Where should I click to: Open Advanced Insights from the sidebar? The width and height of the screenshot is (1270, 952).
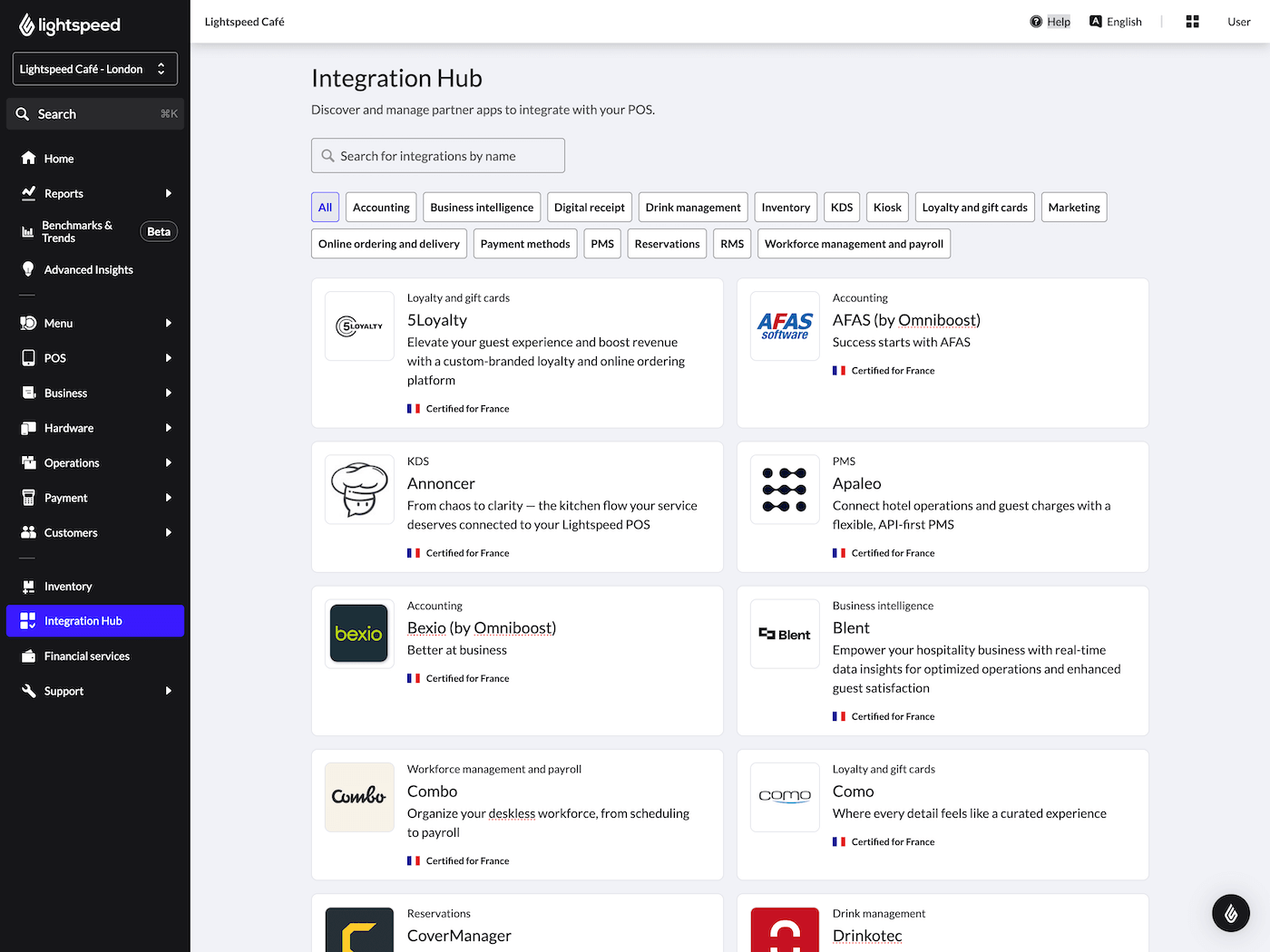(88, 269)
